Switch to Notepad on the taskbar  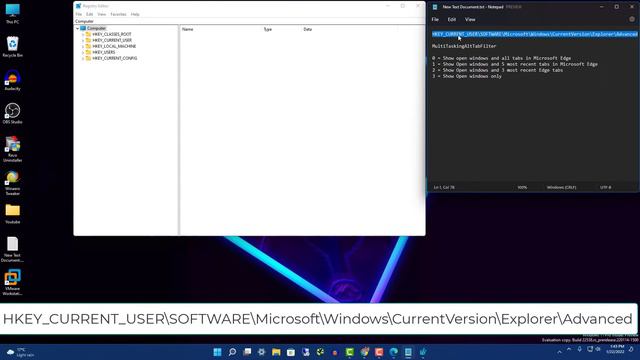click(408, 352)
